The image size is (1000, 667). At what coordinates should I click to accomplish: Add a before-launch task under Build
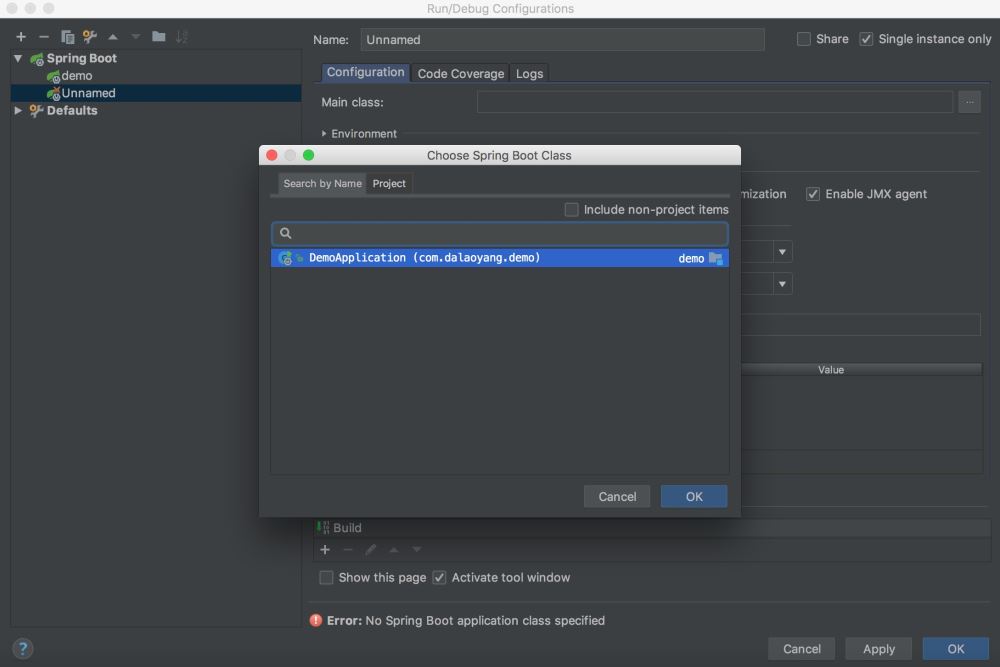pos(325,550)
